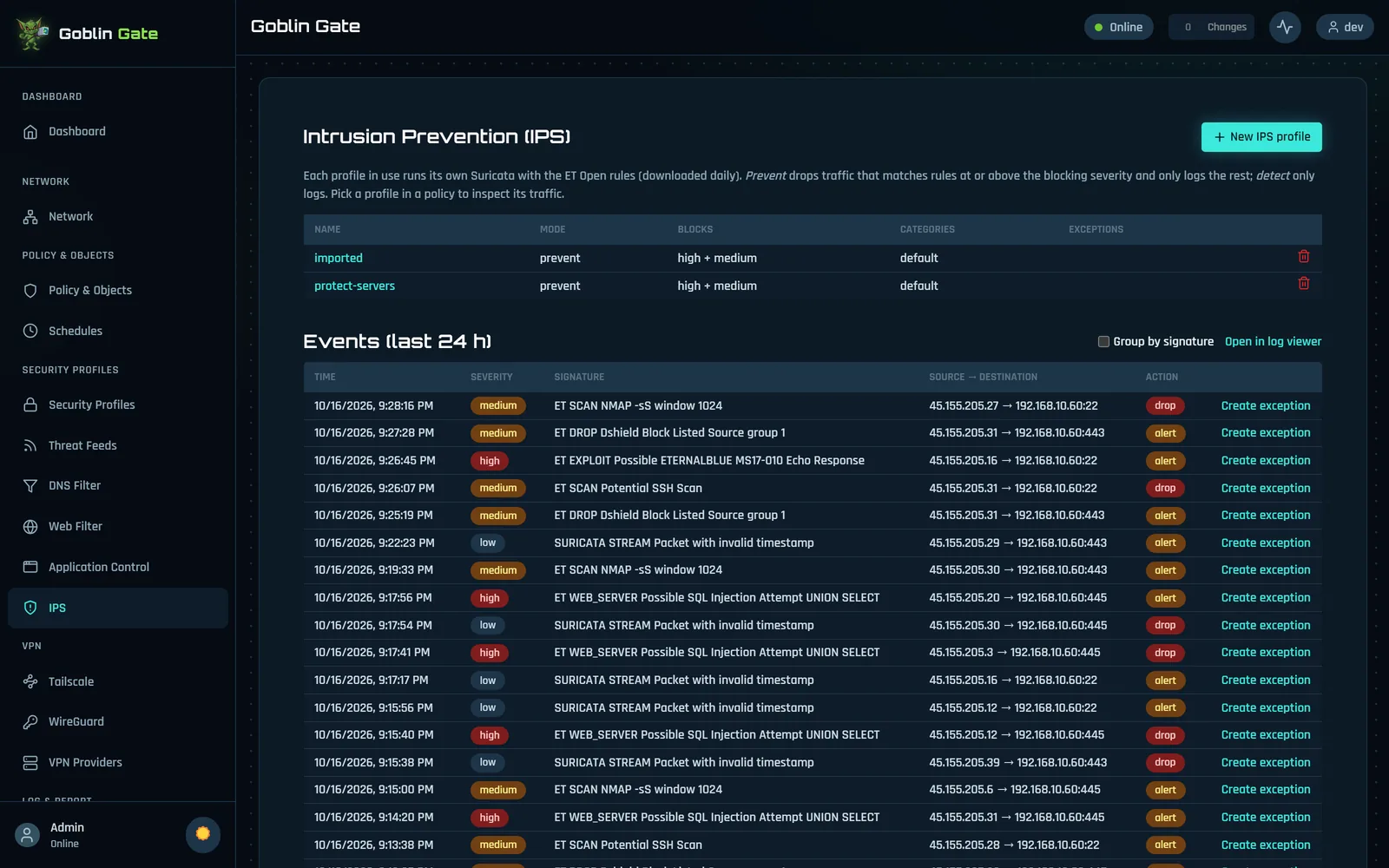Click the Schedules clock icon
Screen dimensions: 1389x868
tap(30, 331)
